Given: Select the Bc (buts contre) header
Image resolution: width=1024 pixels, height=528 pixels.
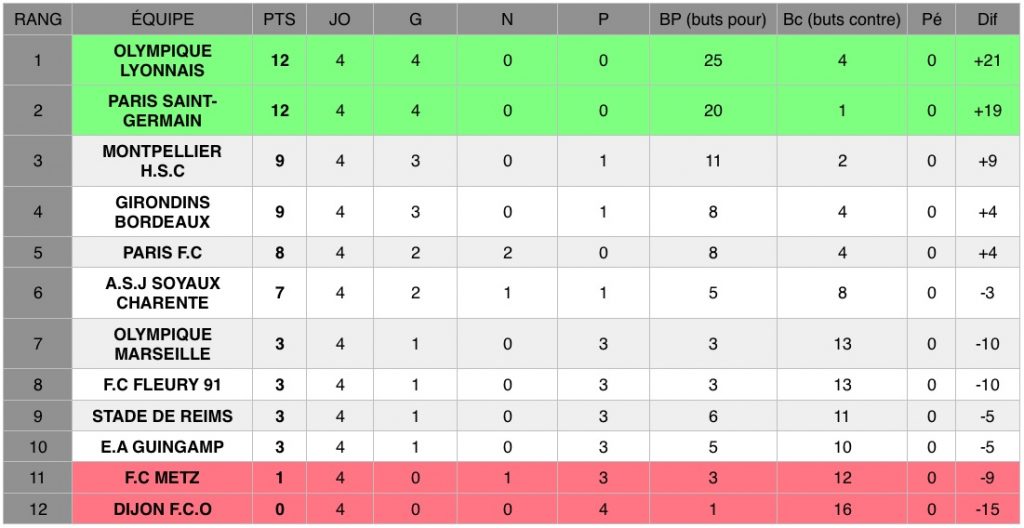Looking at the screenshot, I should point(842,19).
